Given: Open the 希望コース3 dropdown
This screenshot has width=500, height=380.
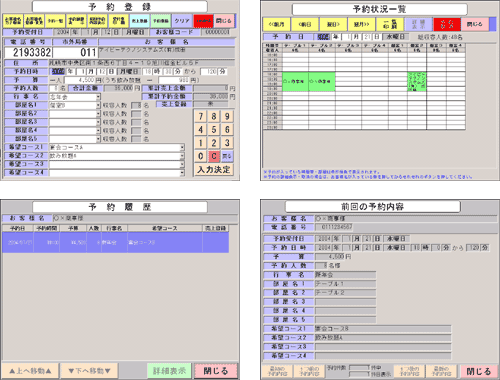Looking at the screenshot, I should tap(182, 164).
